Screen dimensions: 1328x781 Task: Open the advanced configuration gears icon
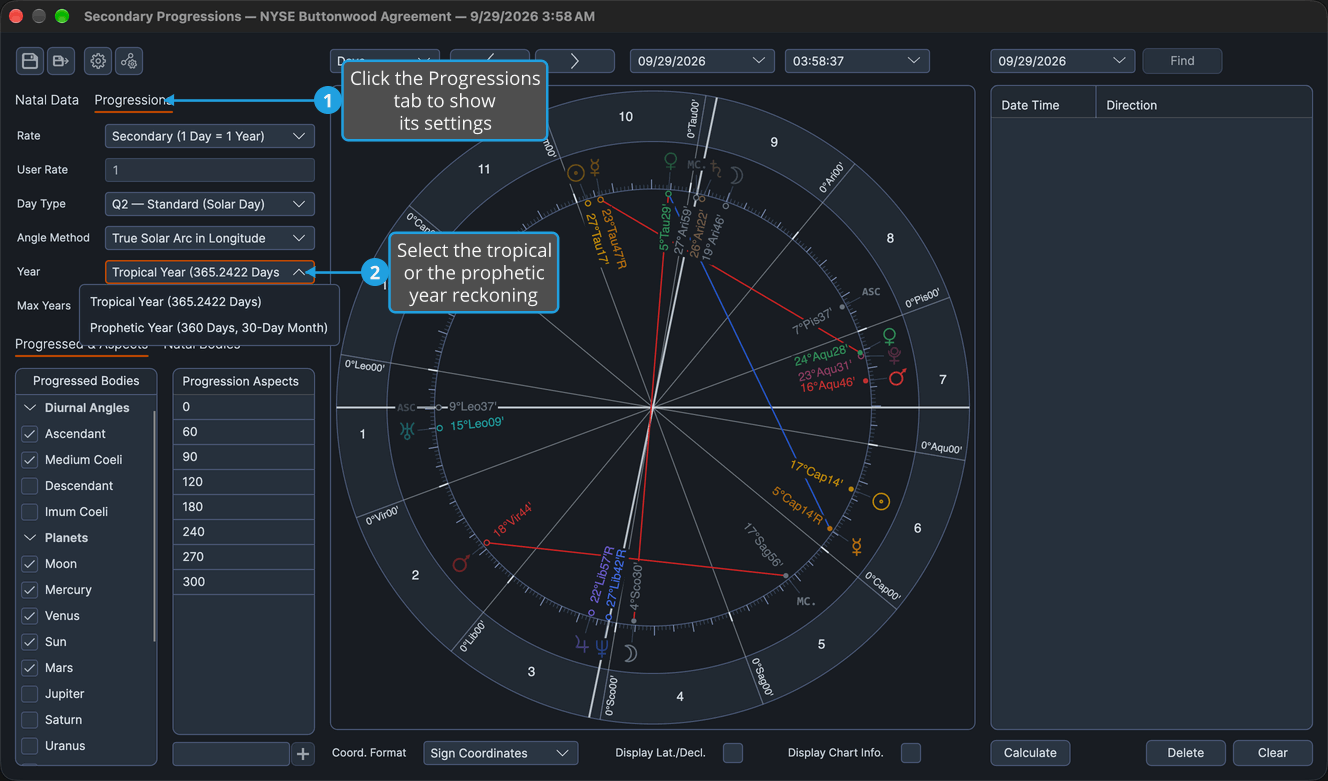pyautogui.click(x=129, y=61)
